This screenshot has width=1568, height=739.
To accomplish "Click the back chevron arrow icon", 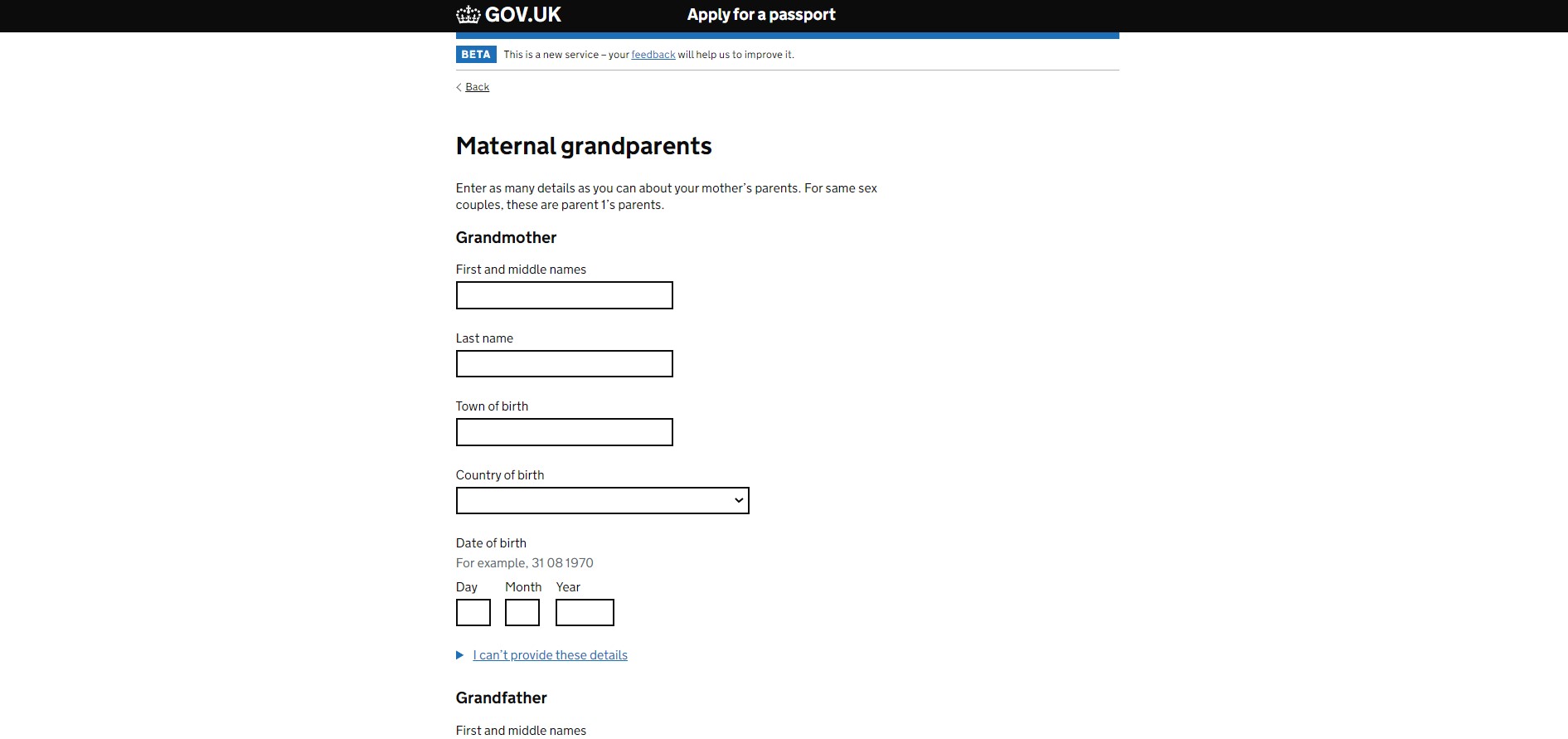I will (459, 87).
